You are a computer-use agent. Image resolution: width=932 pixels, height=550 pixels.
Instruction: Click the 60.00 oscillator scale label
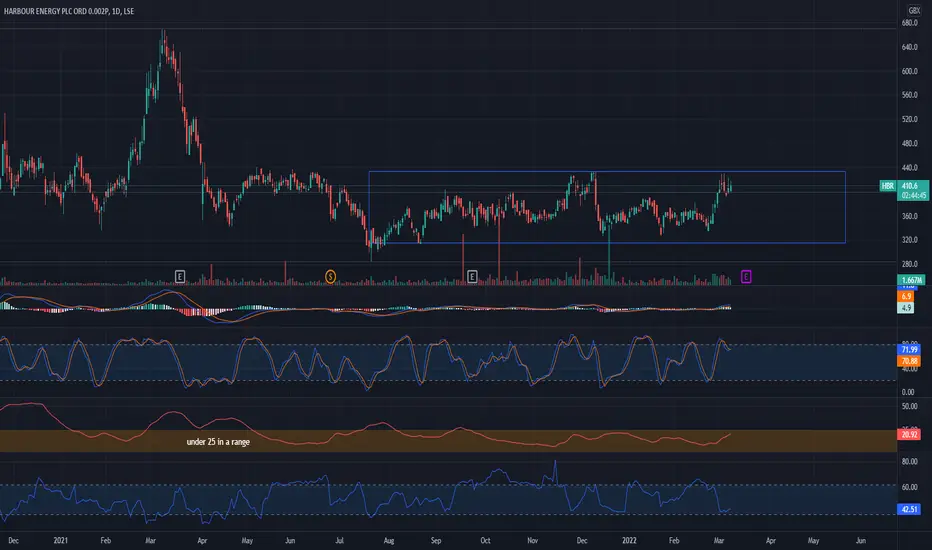coord(909,487)
